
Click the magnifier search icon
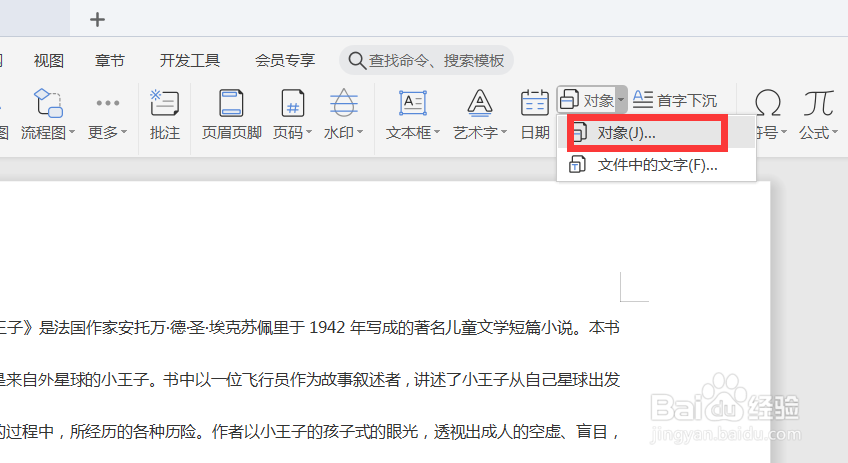point(357,60)
